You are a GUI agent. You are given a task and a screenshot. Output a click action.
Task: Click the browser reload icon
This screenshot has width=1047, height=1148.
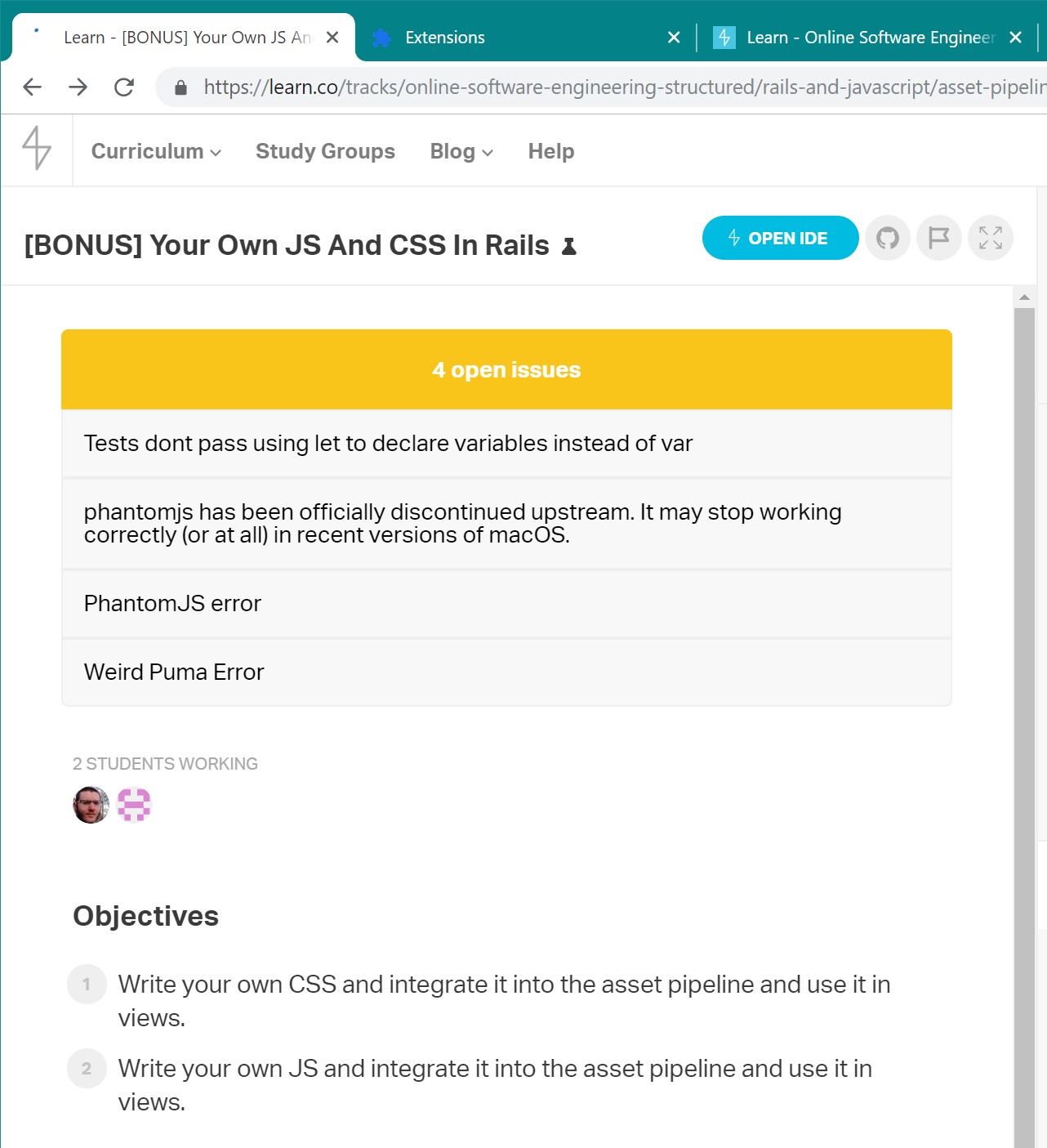123,87
